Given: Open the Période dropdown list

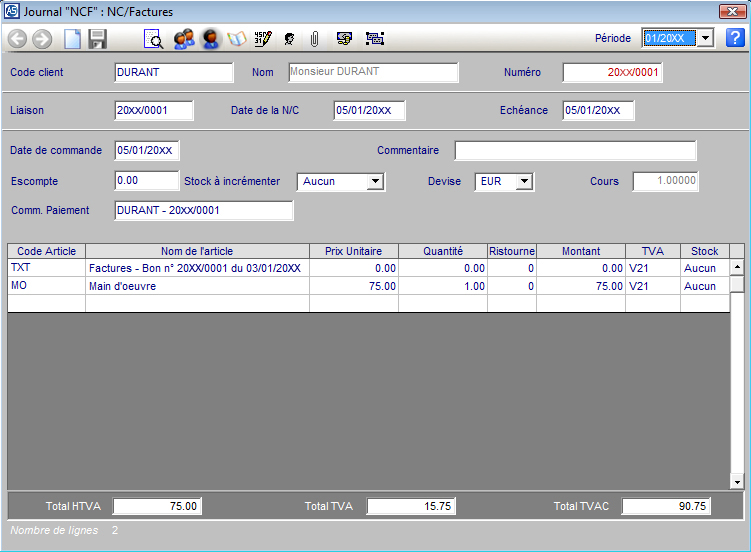Looking at the screenshot, I should tap(704, 38).
